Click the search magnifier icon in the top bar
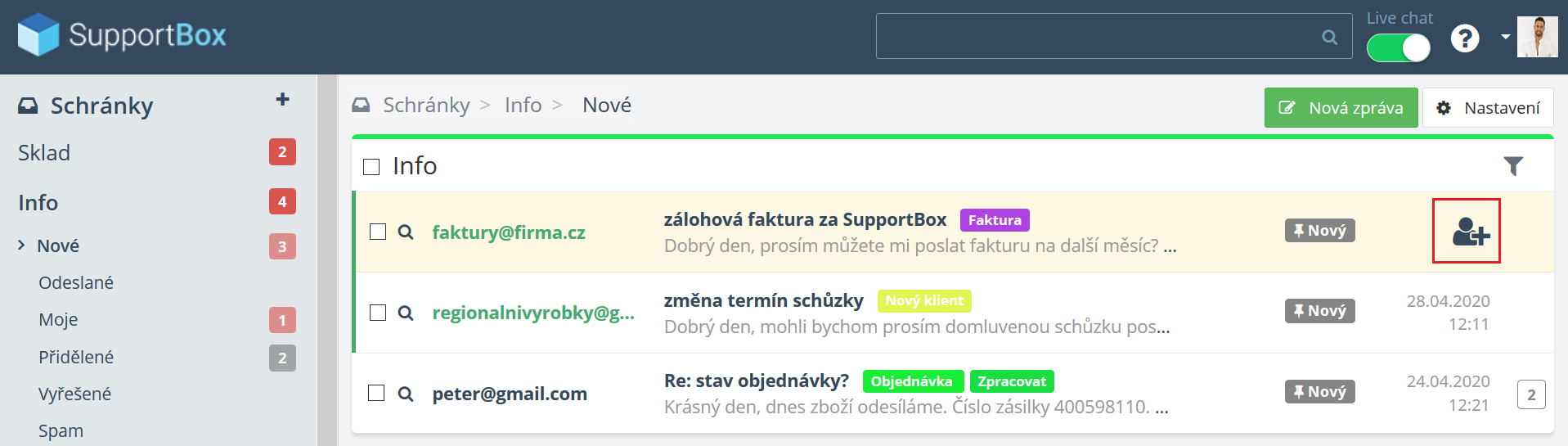This screenshot has height=446, width=1568. point(1329,37)
